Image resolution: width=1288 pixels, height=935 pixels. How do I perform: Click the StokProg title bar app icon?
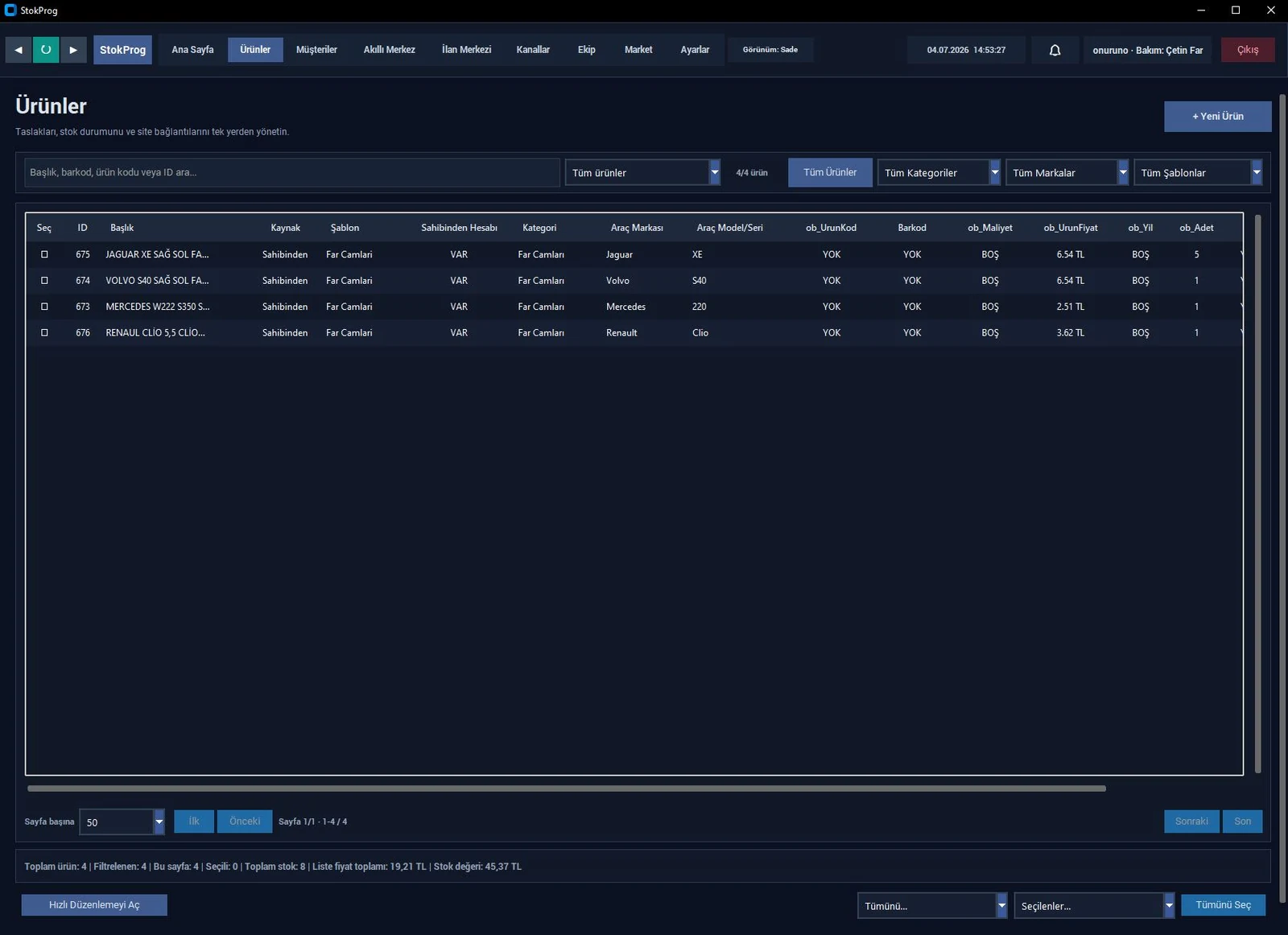10,10
